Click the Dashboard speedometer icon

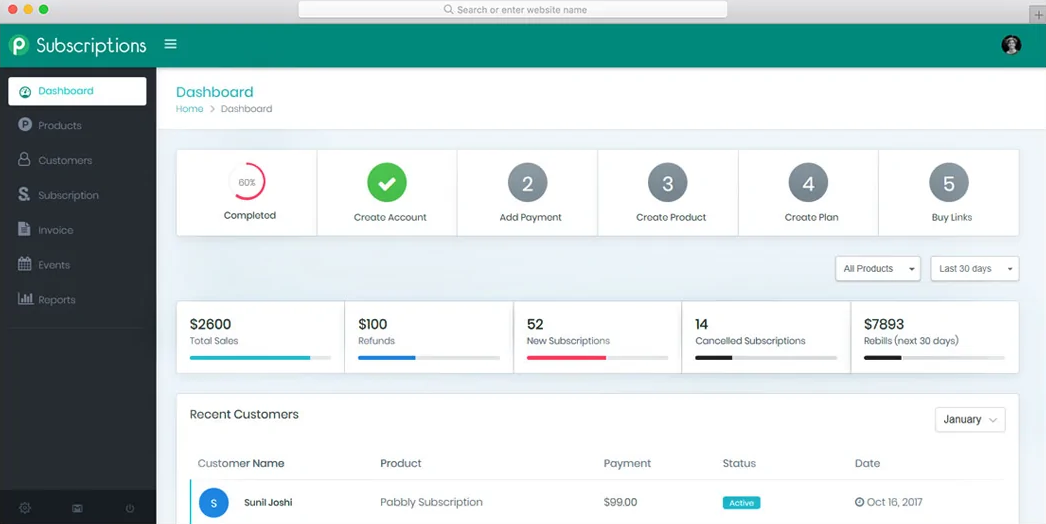[x=25, y=91]
